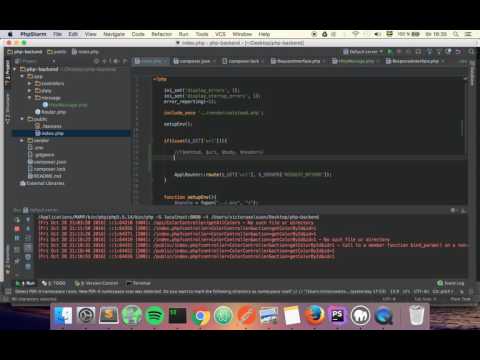
Task: Open Firefox from the Dock
Action: coord(314,315)
